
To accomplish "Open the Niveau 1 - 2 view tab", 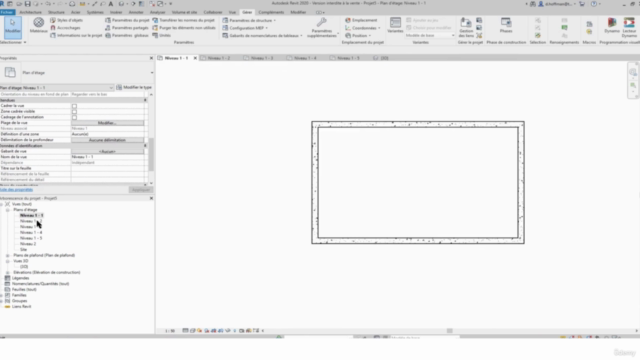I will pos(219,58).
